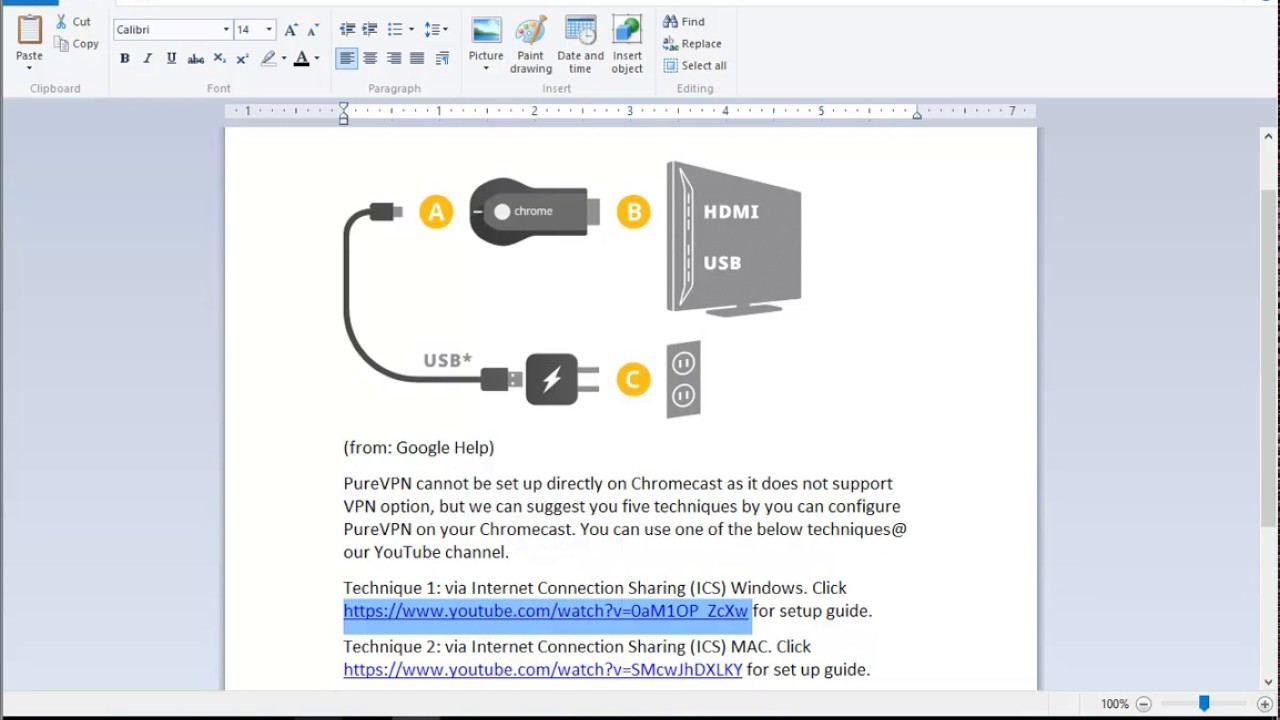Image resolution: width=1280 pixels, height=720 pixels.
Task: Toggle bold formatting
Action: click(125, 59)
